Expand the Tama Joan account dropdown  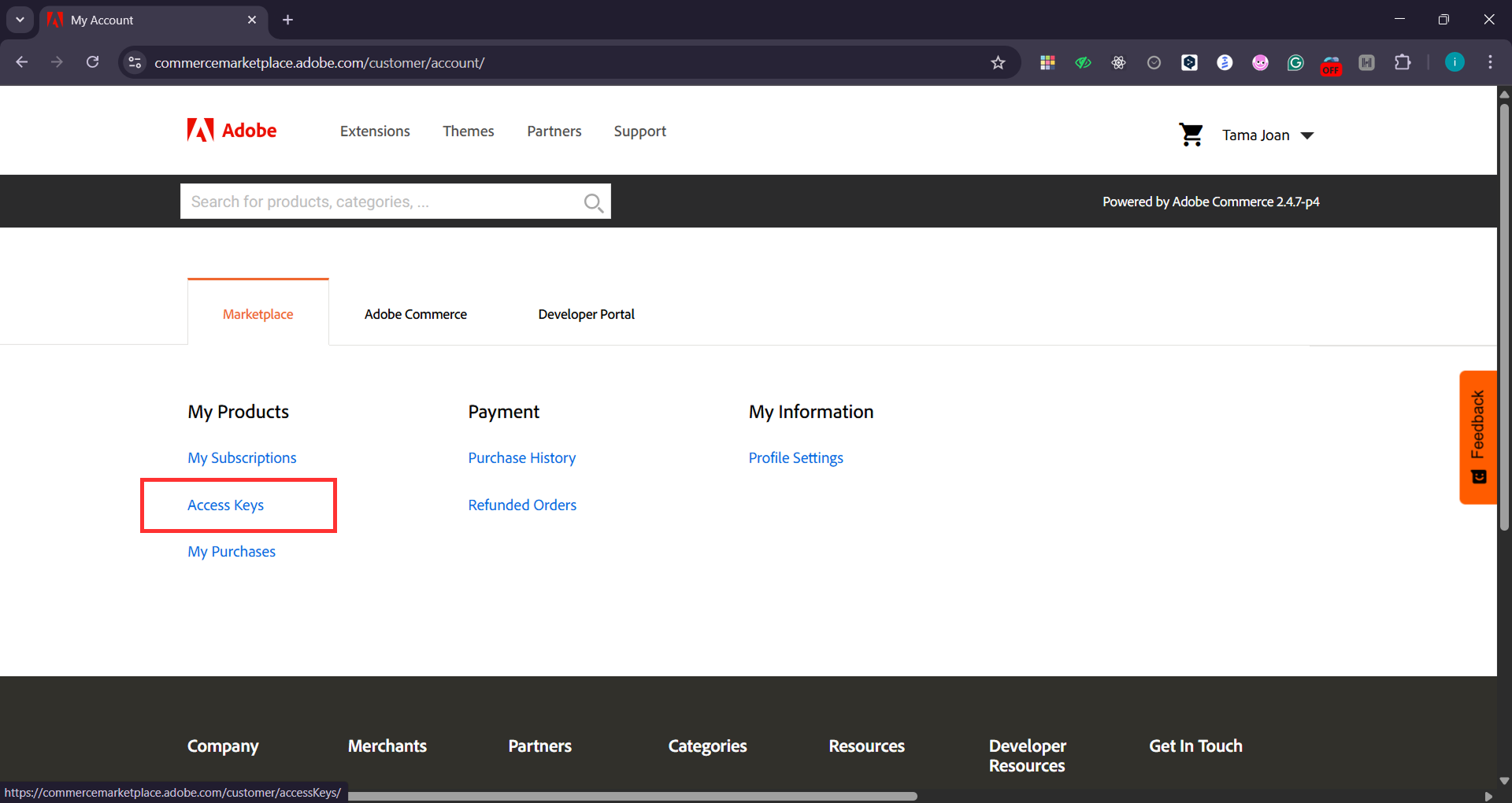[x=1268, y=135]
